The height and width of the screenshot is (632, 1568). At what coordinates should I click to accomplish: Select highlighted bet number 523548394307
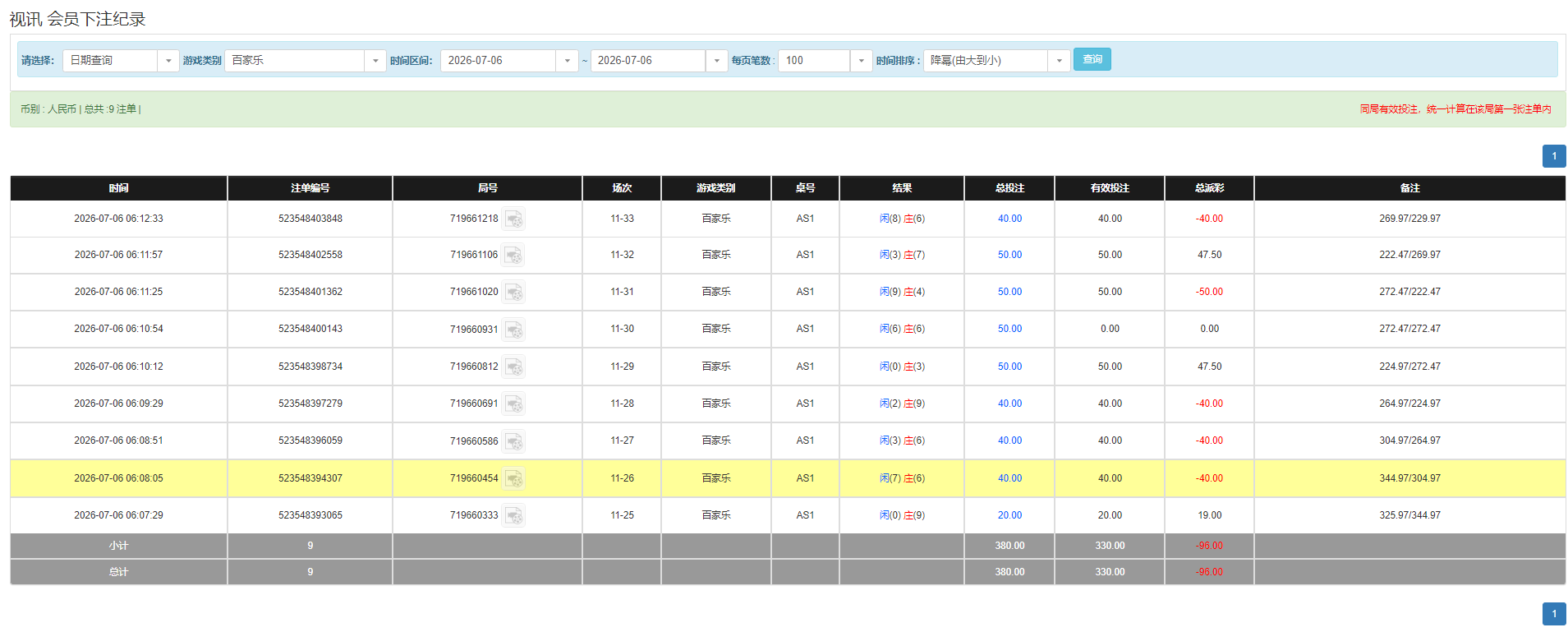310,478
